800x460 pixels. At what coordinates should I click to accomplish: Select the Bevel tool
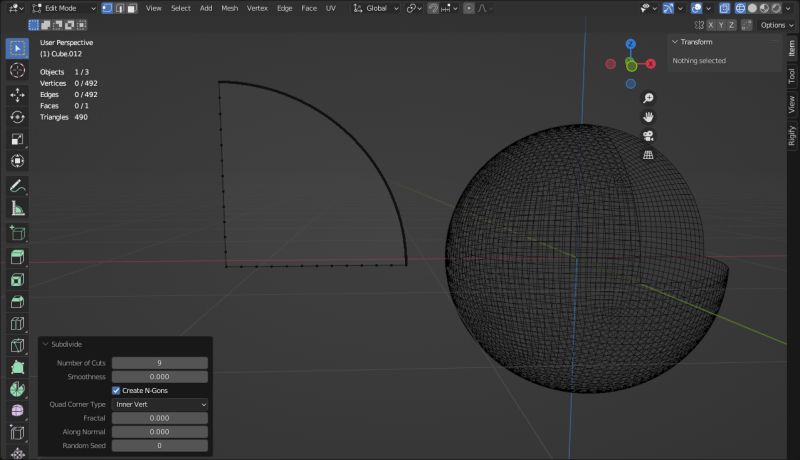[17, 301]
